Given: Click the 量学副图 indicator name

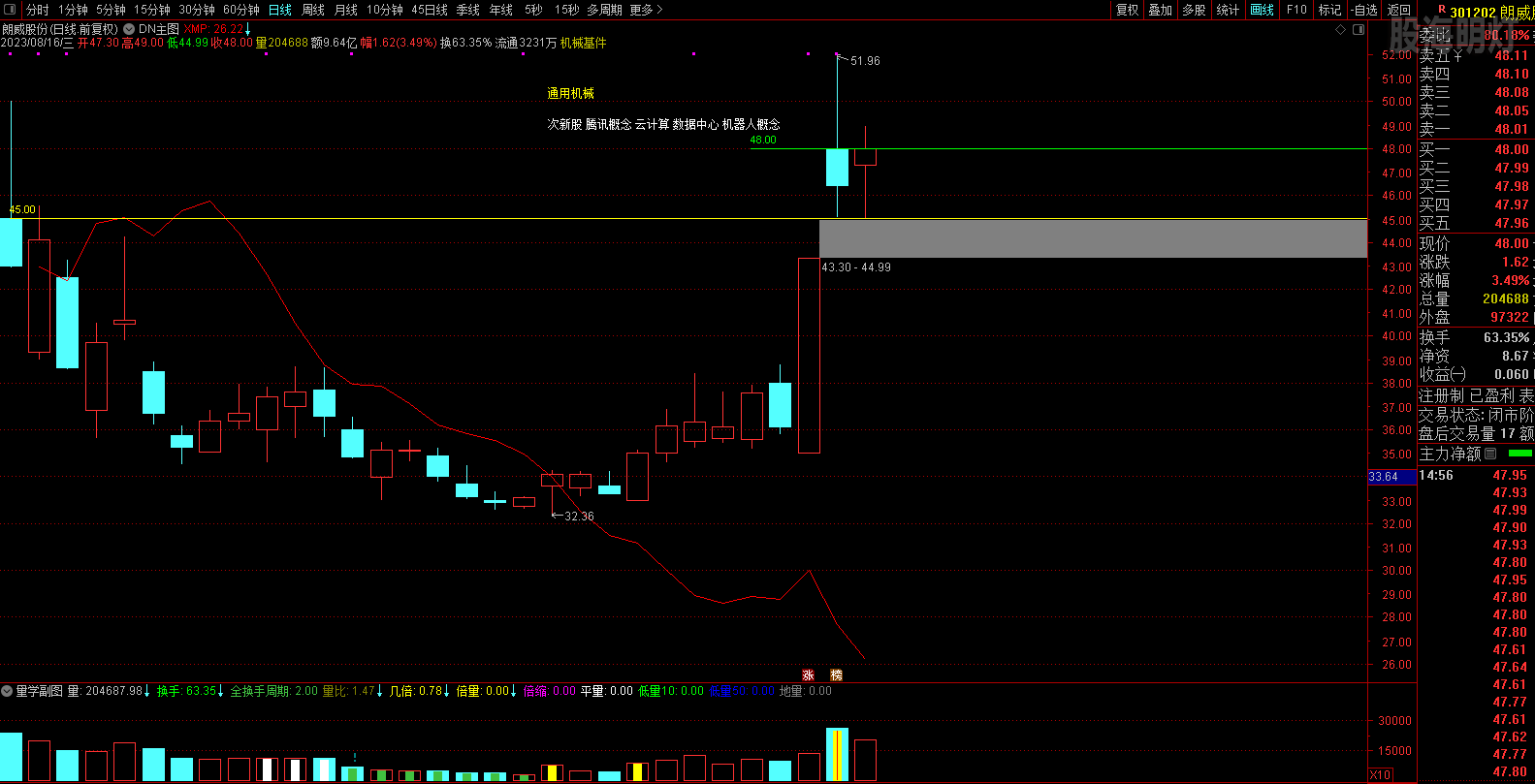Looking at the screenshot, I should (x=39, y=691).
